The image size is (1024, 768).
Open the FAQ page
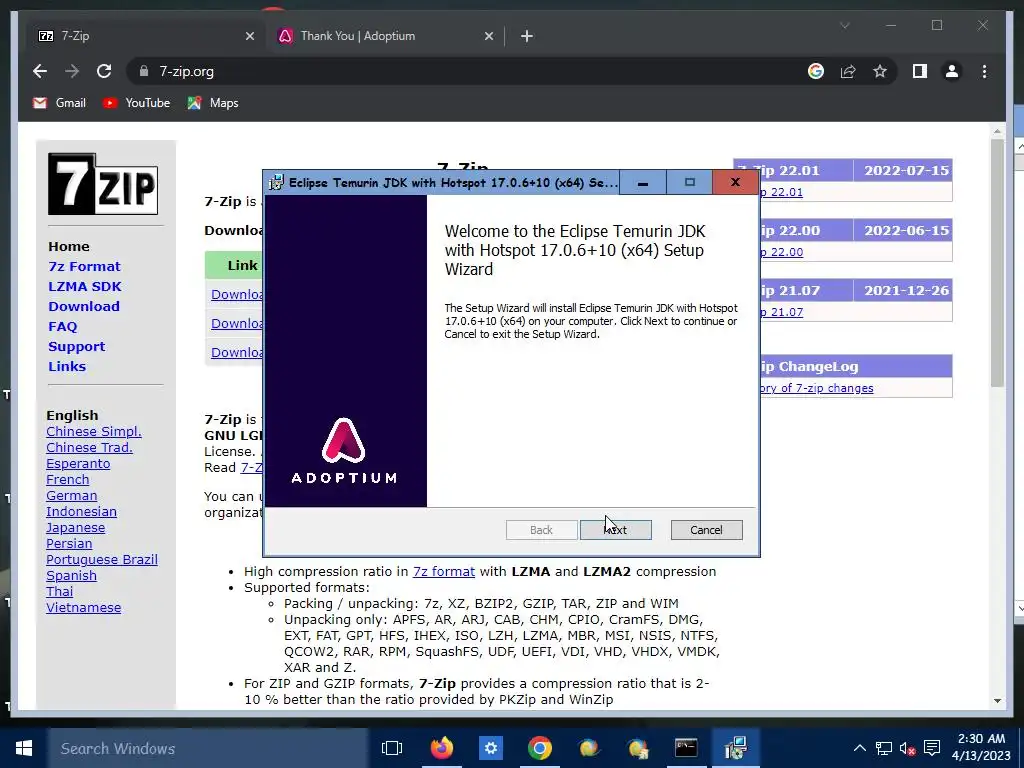coord(63,327)
